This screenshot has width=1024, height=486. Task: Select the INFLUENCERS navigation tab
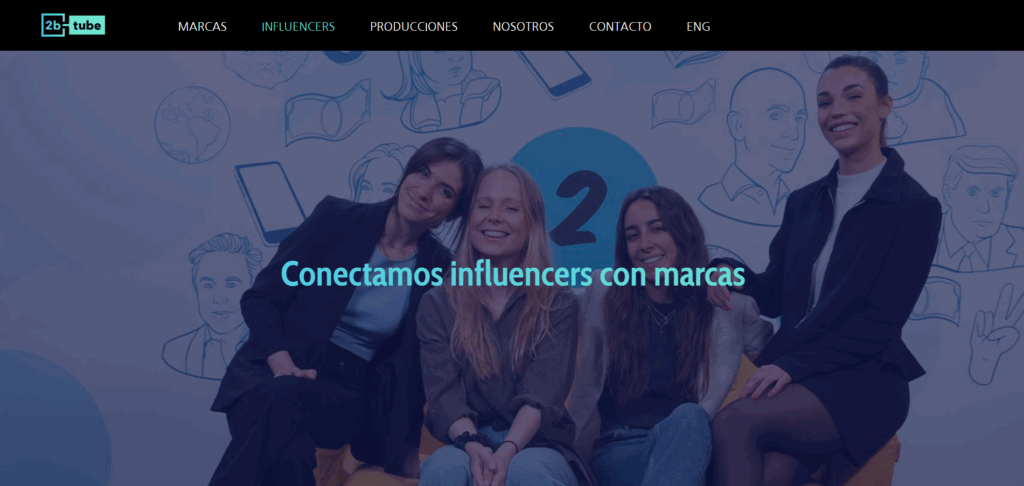click(298, 27)
